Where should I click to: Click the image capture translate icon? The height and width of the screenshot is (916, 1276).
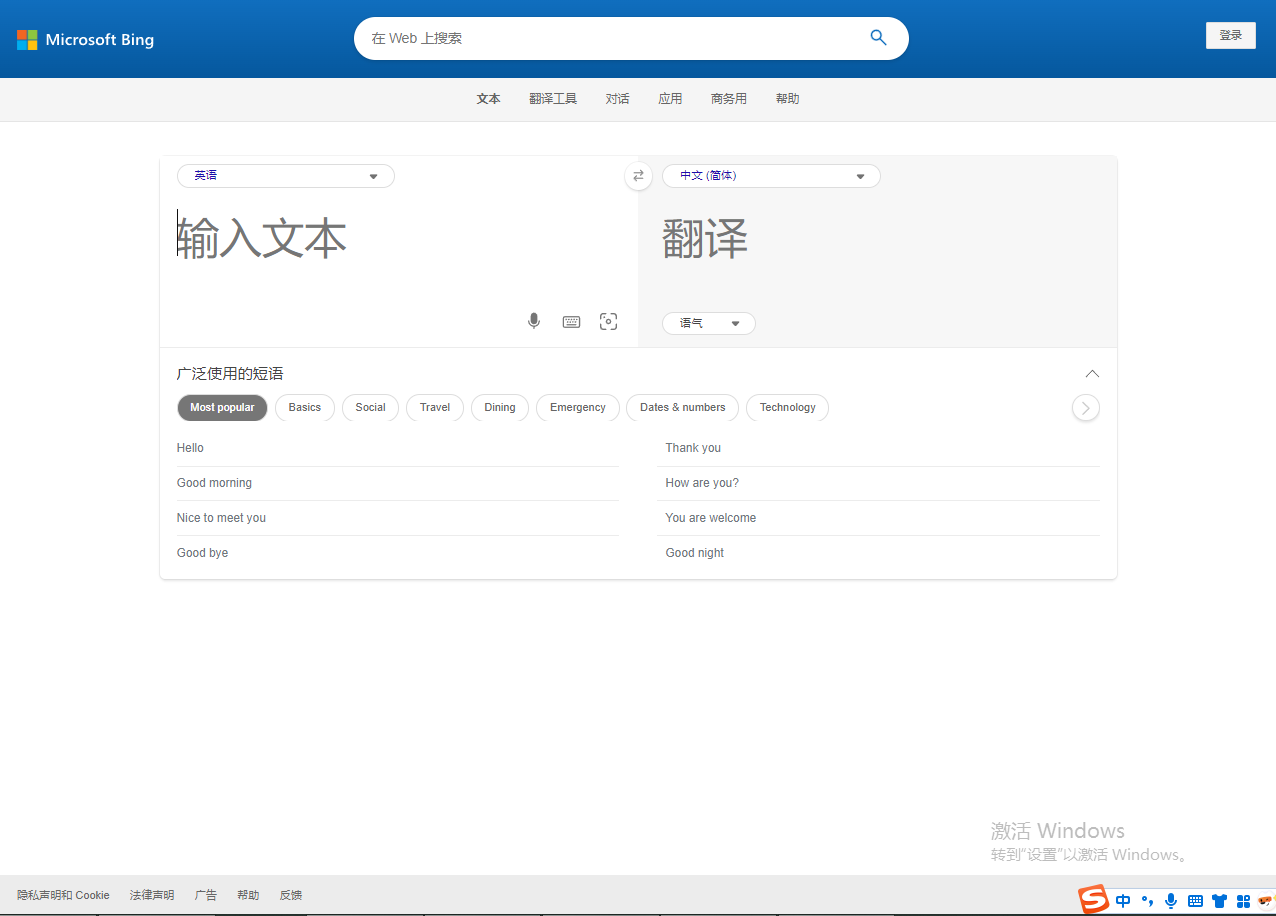point(608,321)
